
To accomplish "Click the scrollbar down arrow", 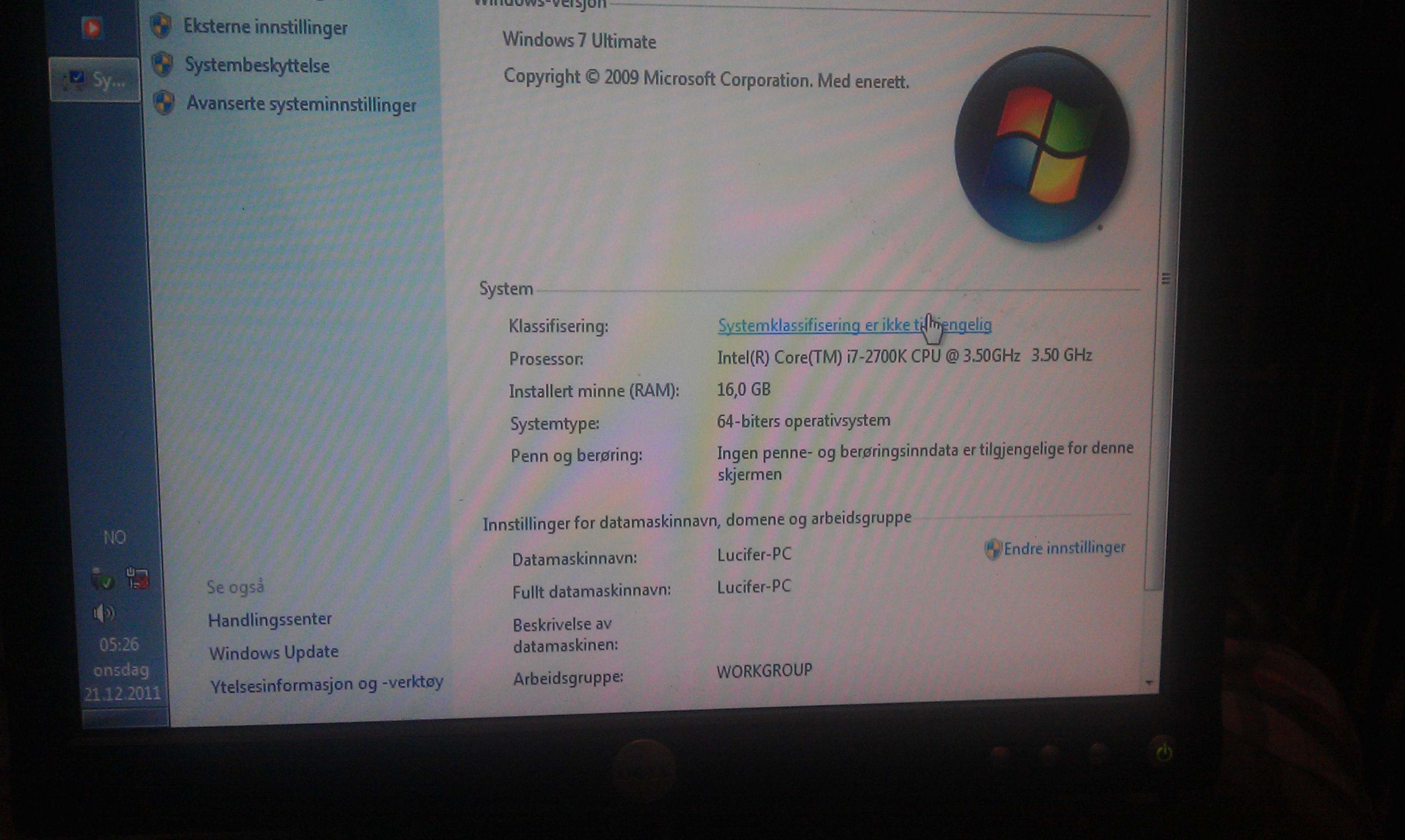I will point(1149,683).
